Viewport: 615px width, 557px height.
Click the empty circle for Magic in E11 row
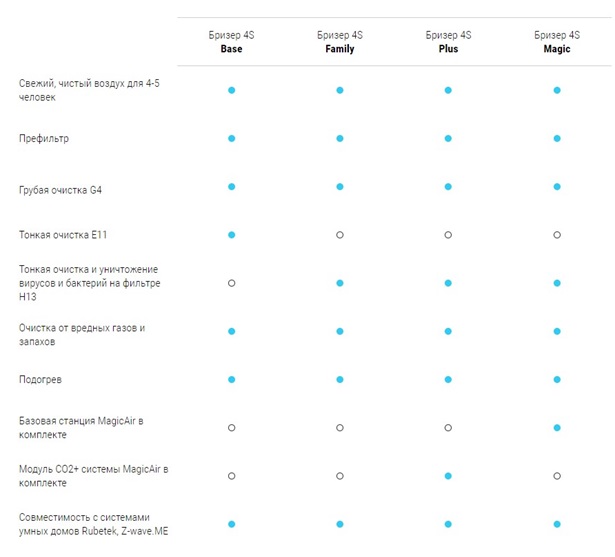557,235
